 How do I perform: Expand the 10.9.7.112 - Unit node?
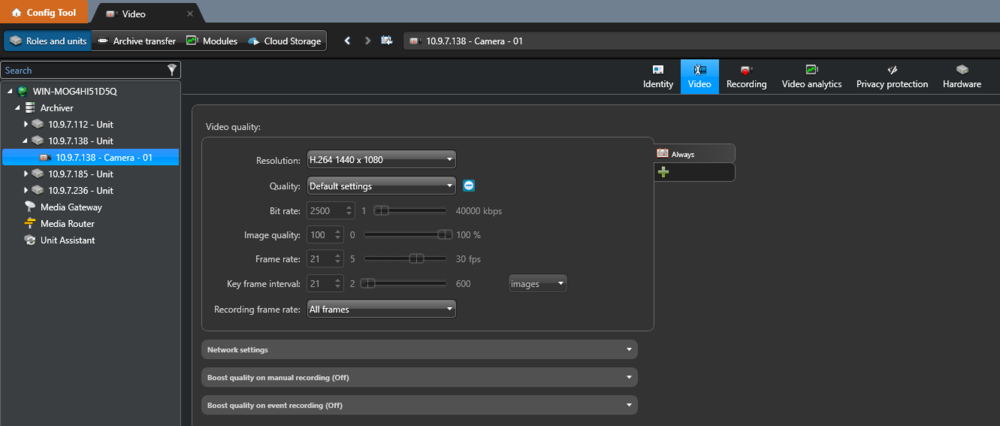tap(26, 124)
